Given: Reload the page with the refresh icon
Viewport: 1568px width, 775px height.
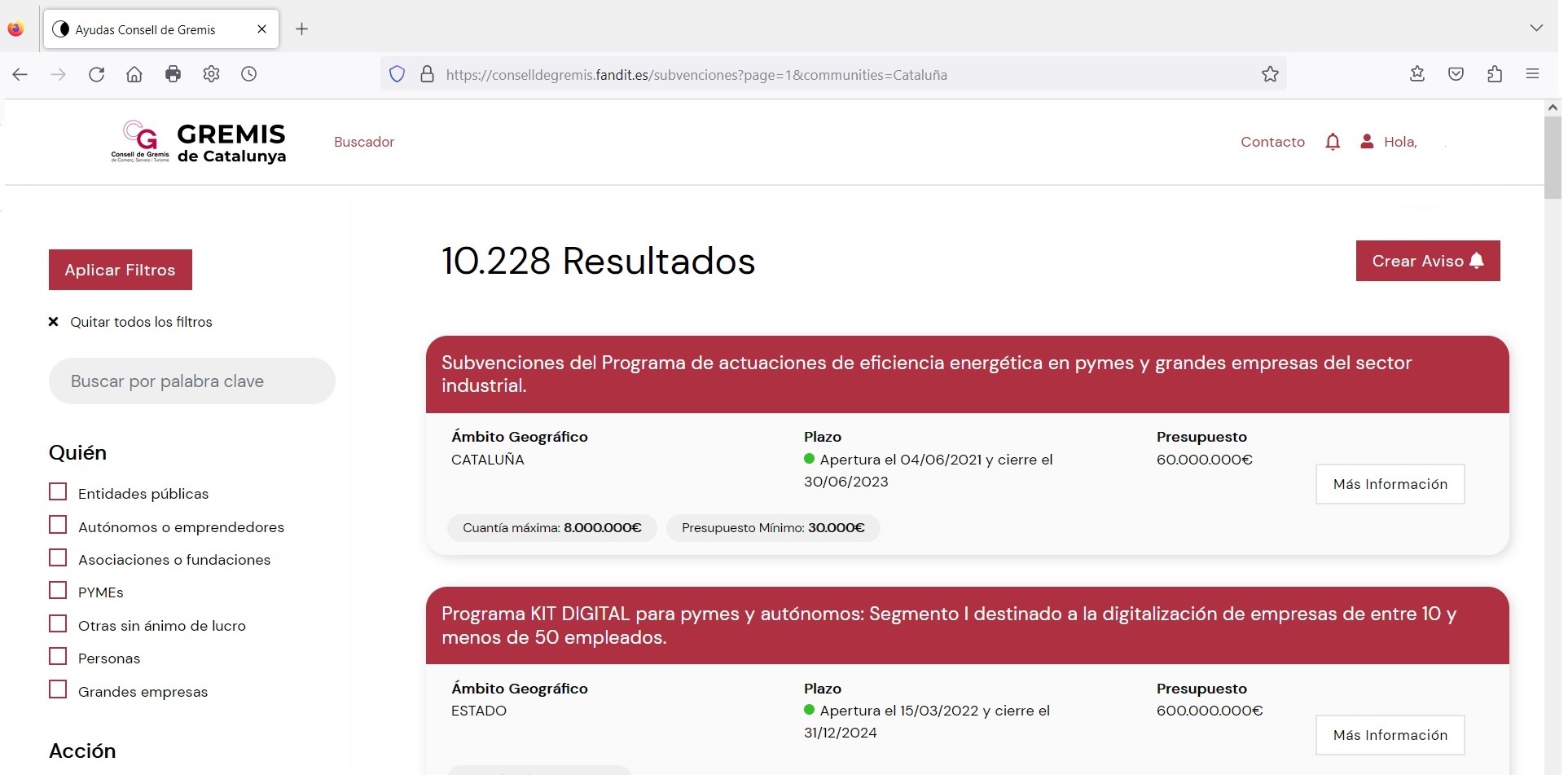Looking at the screenshot, I should [96, 75].
